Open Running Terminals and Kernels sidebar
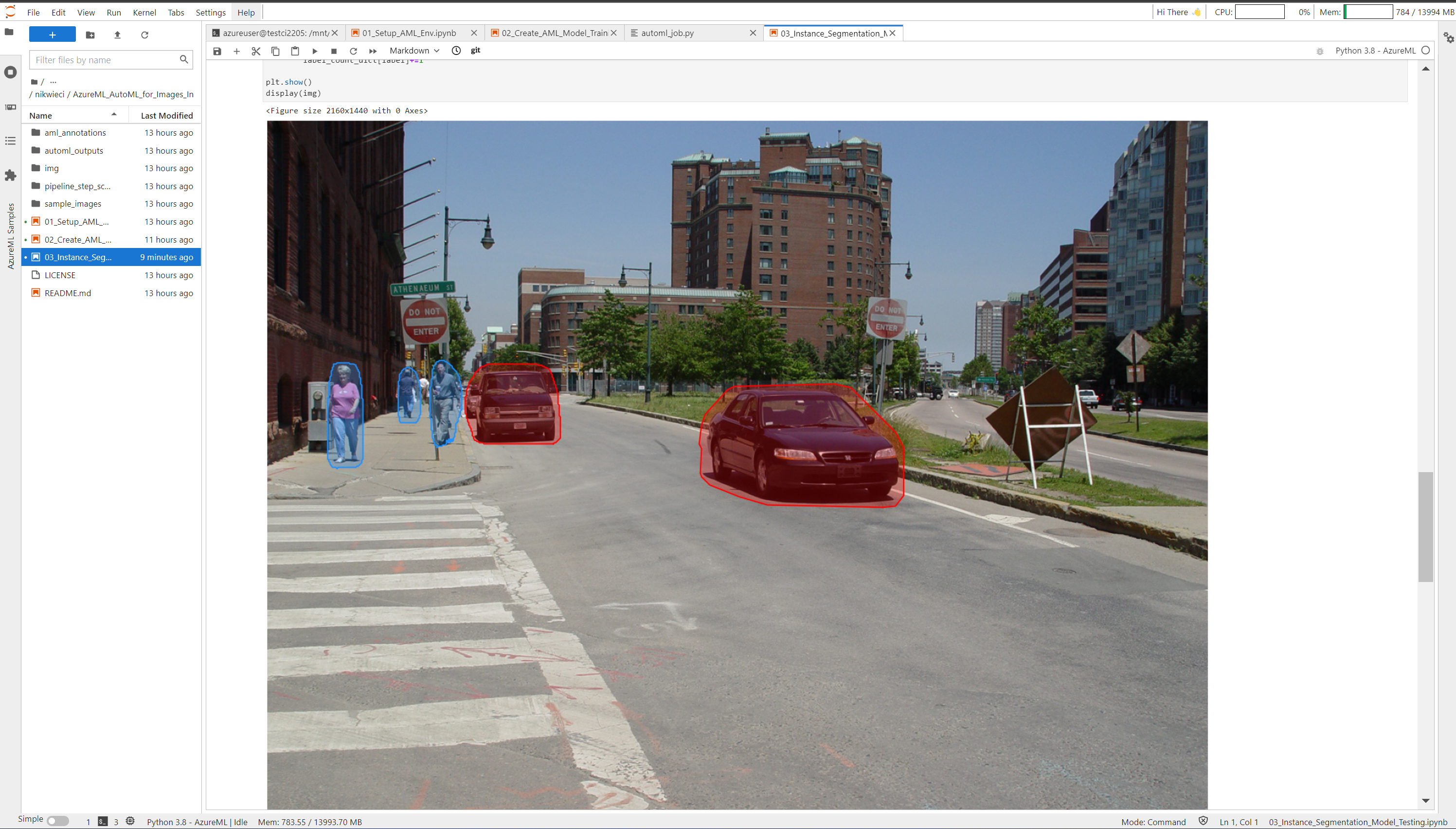Viewport: 1456px width, 829px height. click(x=10, y=72)
